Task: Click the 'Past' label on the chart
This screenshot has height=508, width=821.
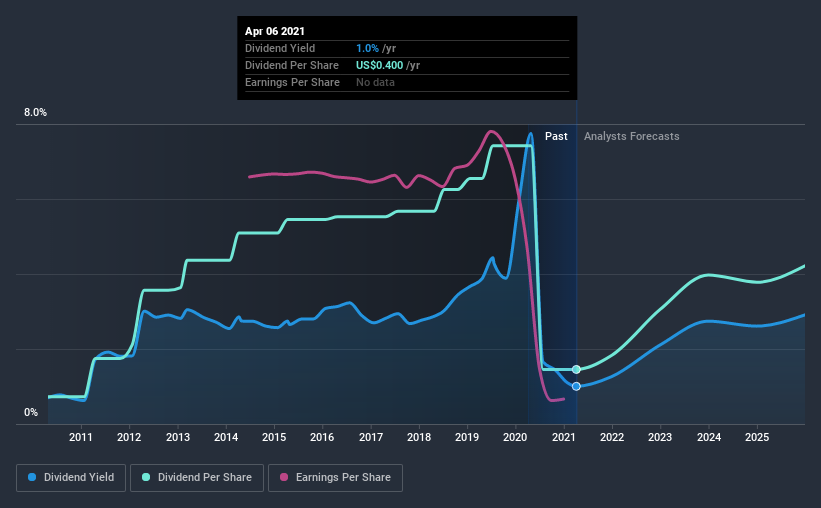Action: point(556,136)
